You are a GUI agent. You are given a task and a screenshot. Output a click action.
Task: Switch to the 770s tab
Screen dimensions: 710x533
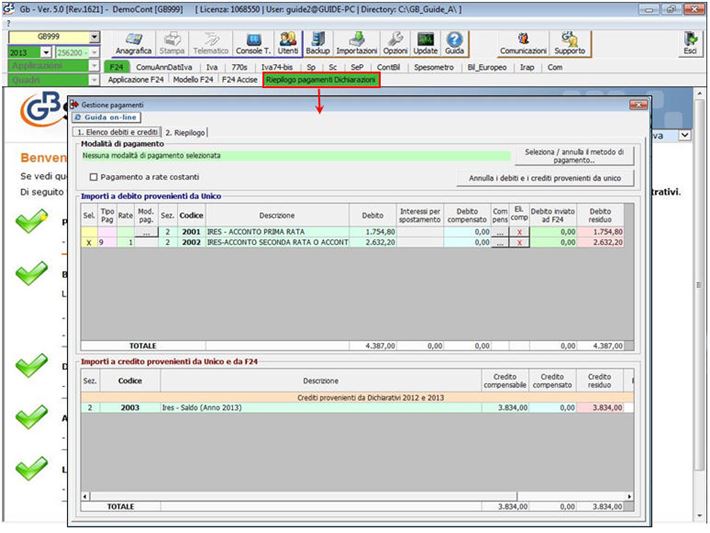point(239,67)
